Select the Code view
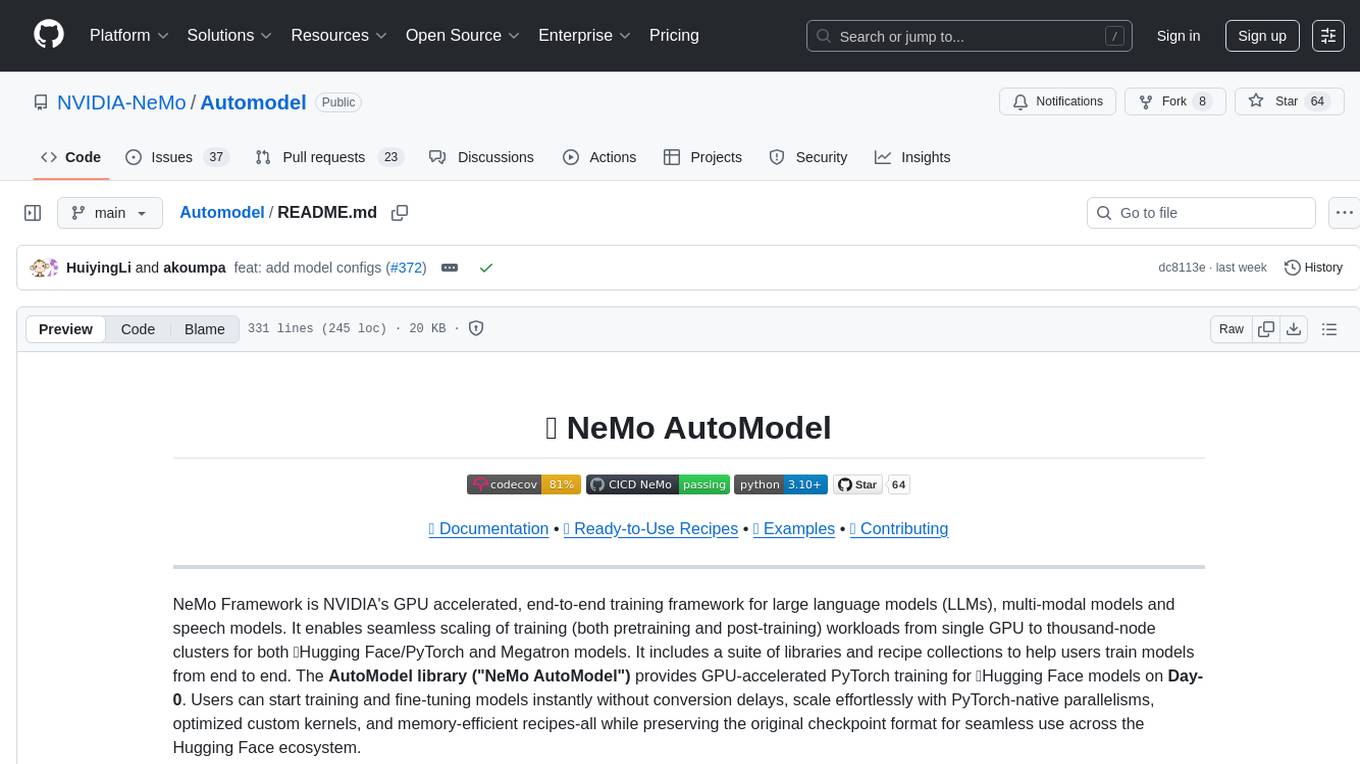This screenshot has width=1360, height=764. (x=138, y=329)
